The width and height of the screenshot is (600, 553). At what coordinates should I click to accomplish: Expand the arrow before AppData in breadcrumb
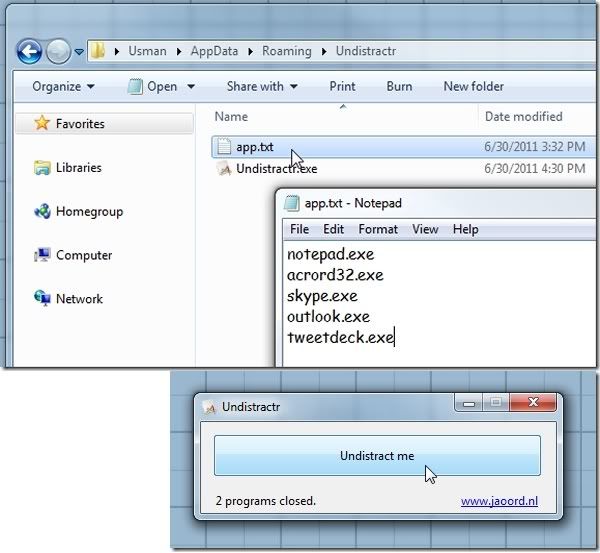[179, 51]
